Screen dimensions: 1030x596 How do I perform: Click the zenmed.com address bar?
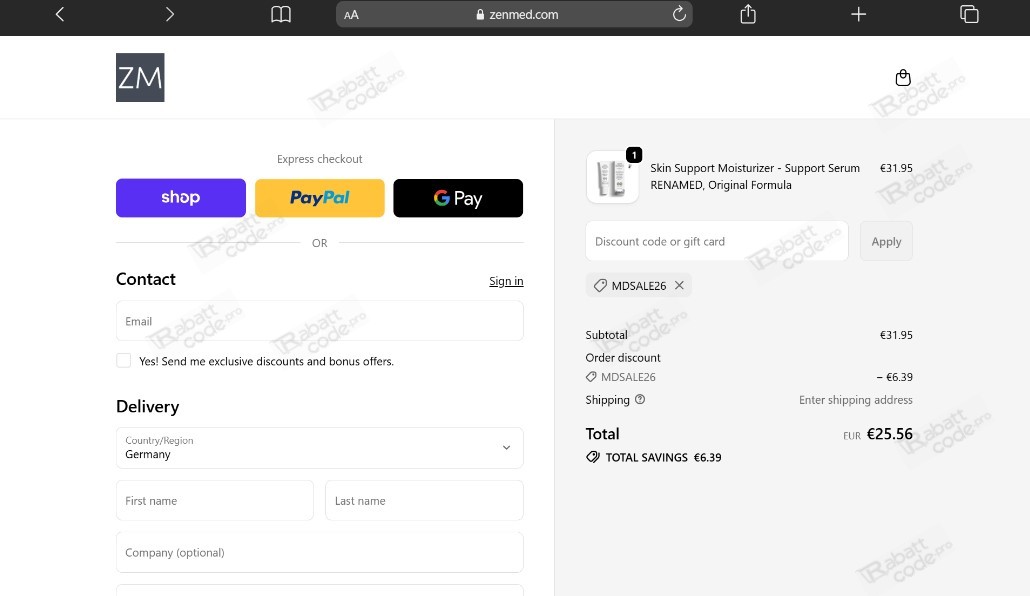point(514,14)
